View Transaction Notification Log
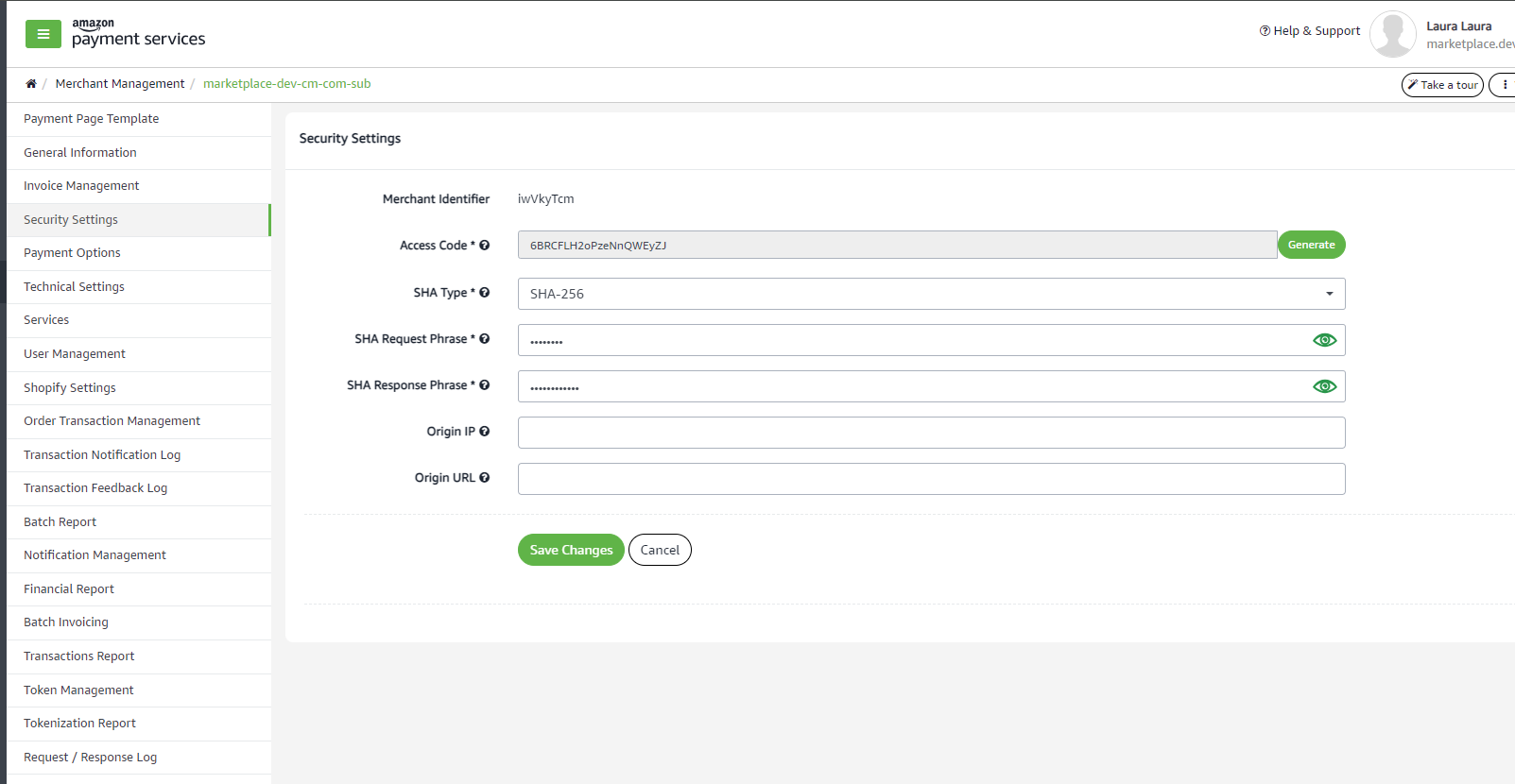The height and width of the screenshot is (784, 1515). 139,455
